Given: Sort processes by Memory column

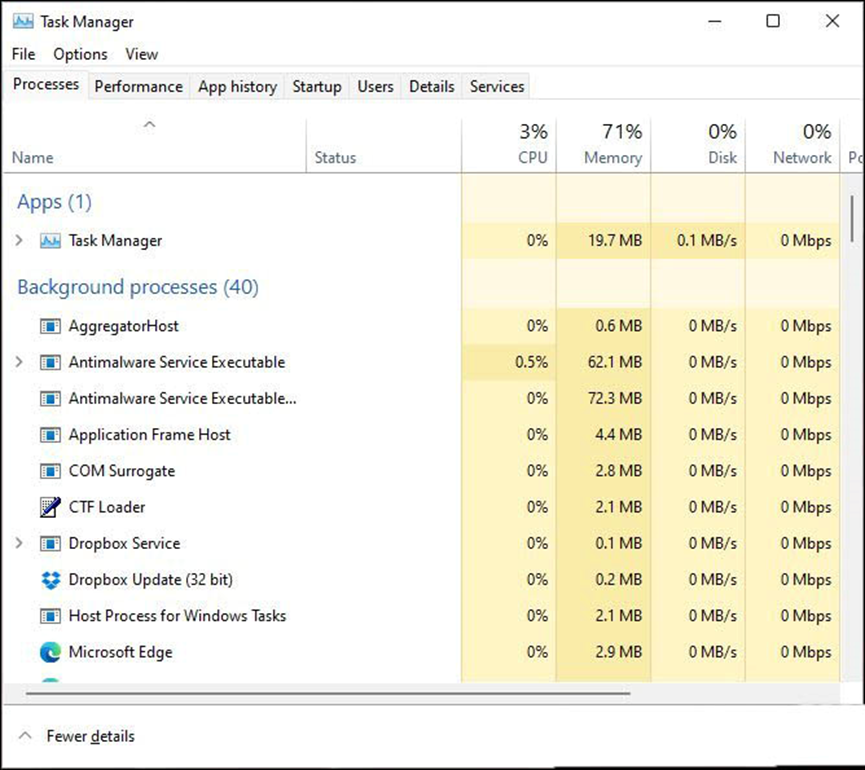Looking at the screenshot, I should click(x=611, y=145).
